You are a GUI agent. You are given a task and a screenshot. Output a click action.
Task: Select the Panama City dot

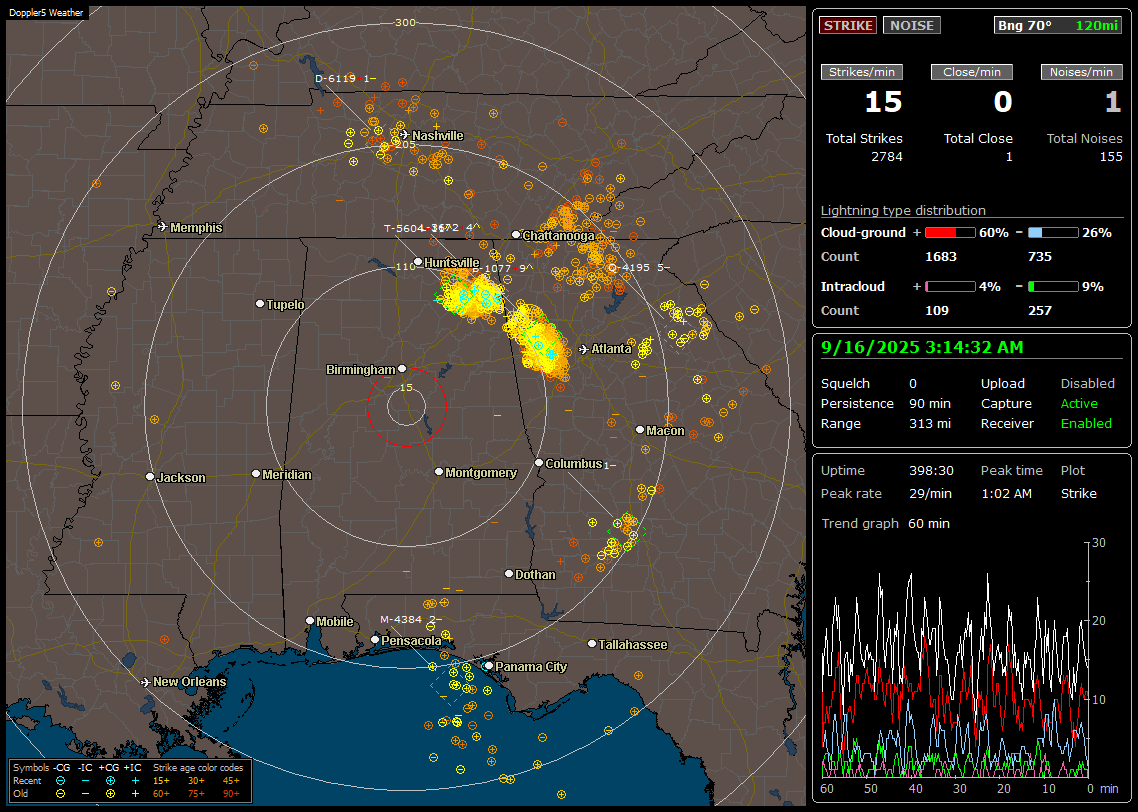pos(489,665)
